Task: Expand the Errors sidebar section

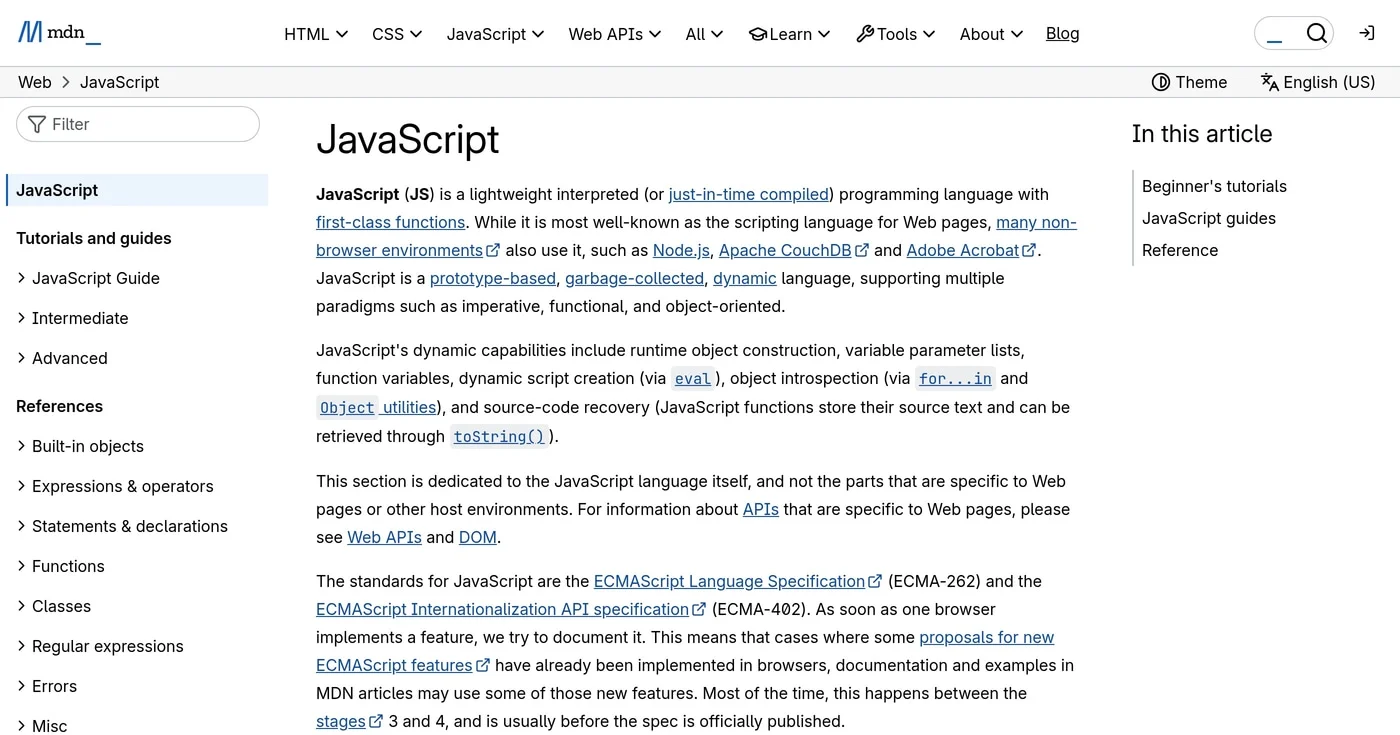Action: pyautogui.click(x=47, y=686)
